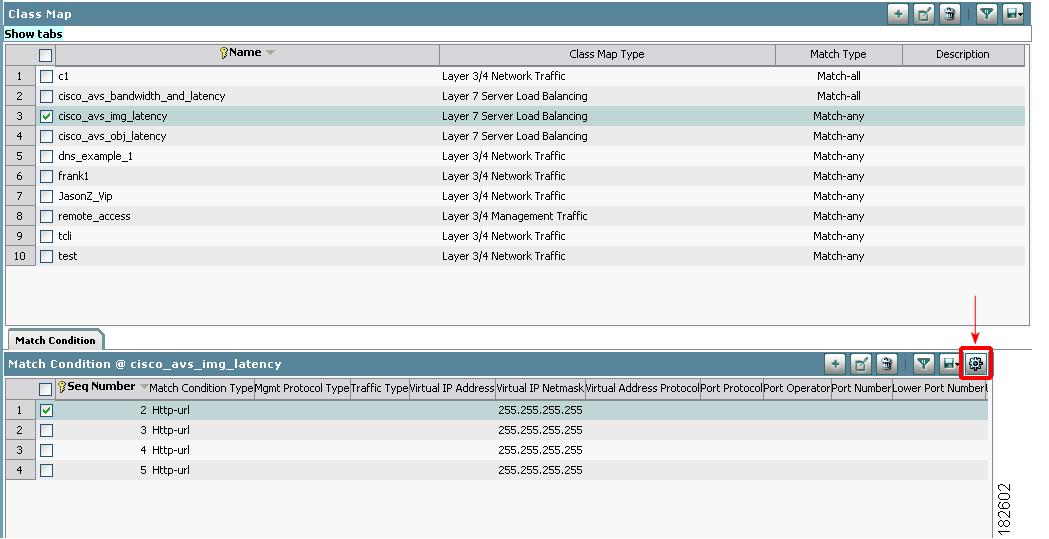Screen dimensions: 1049x539
Task: Check the test row checkbox
Action: (46, 256)
